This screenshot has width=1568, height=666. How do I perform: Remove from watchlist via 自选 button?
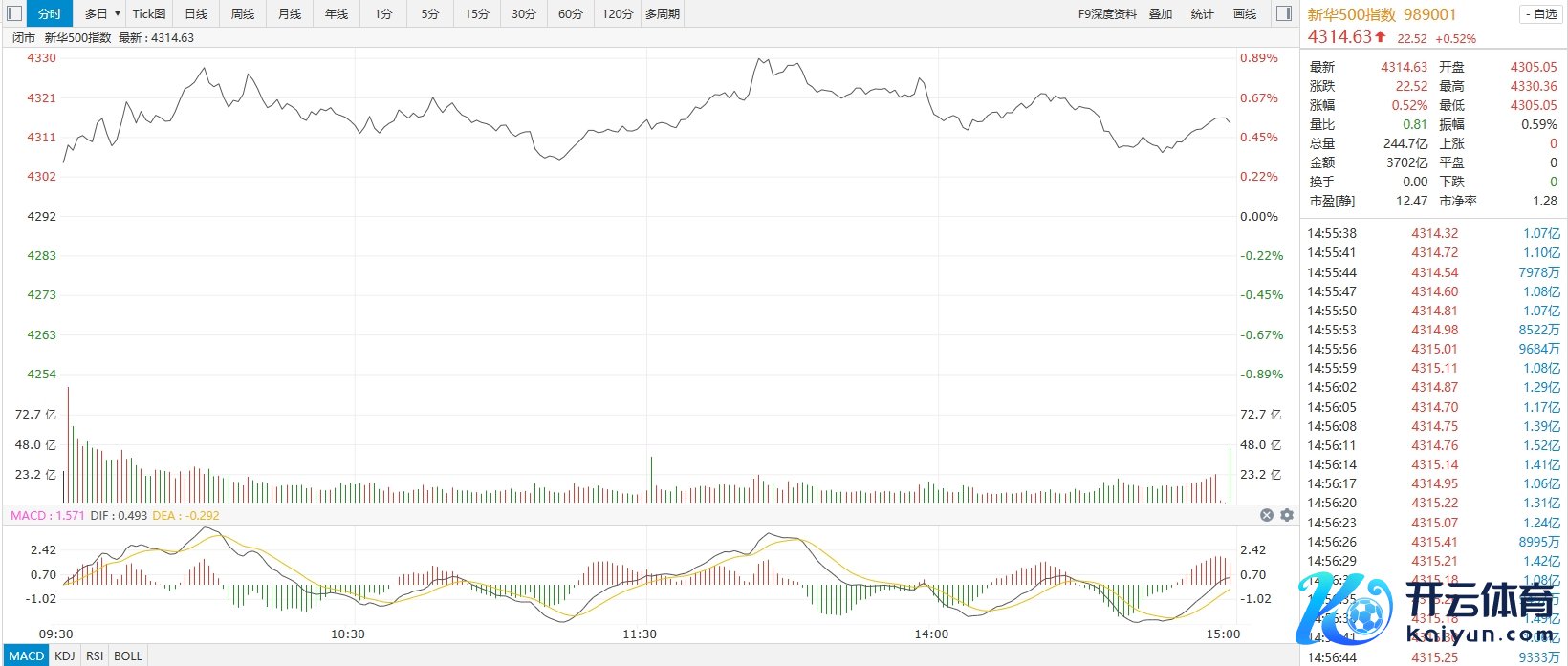point(1539,14)
